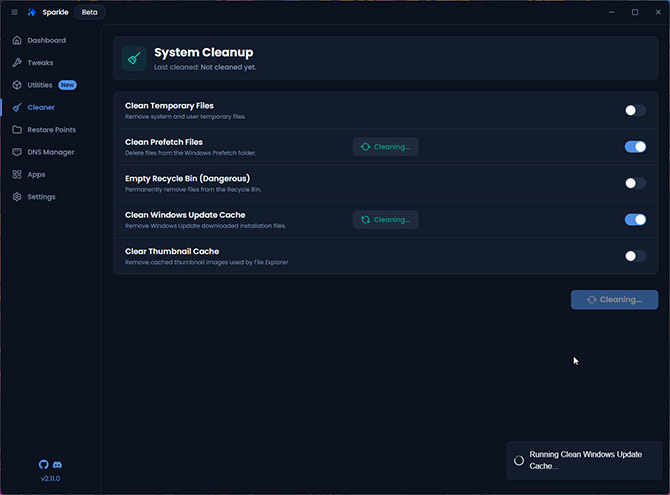Open the GitHub link icon
This screenshot has width=670, height=495.
tap(43, 465)
